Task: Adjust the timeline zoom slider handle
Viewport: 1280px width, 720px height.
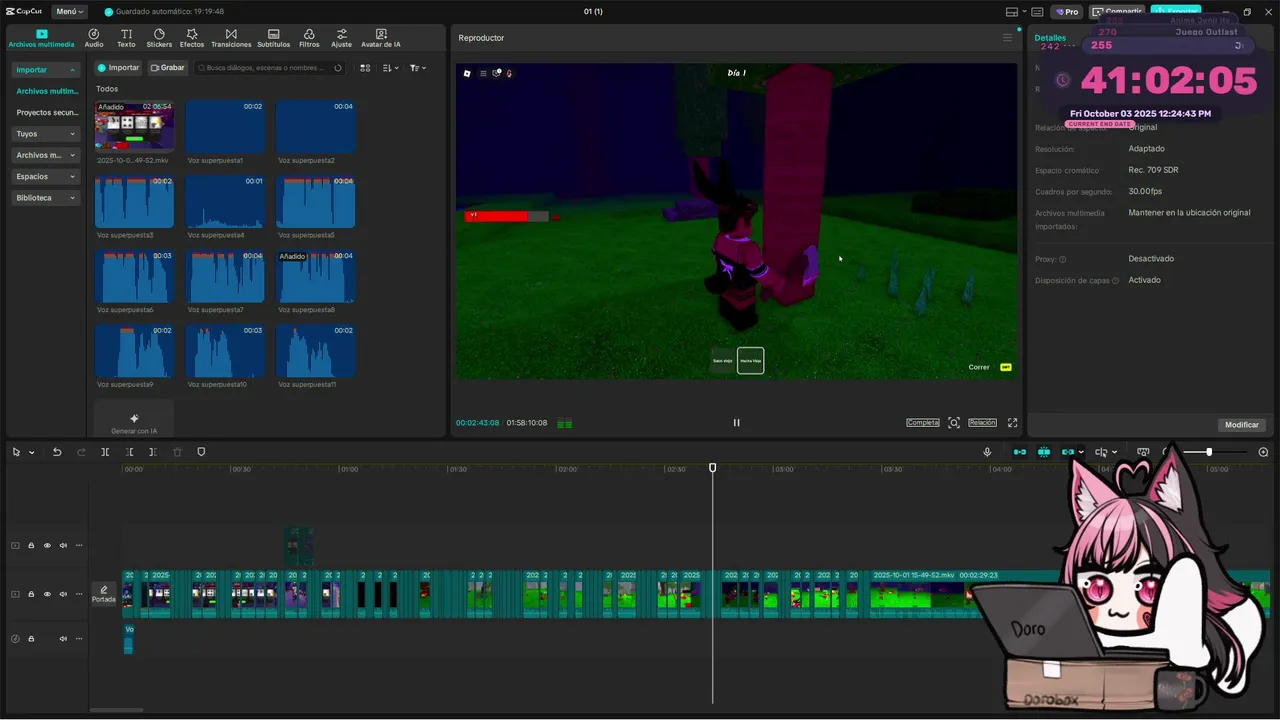Action: tap(1209, 452)
